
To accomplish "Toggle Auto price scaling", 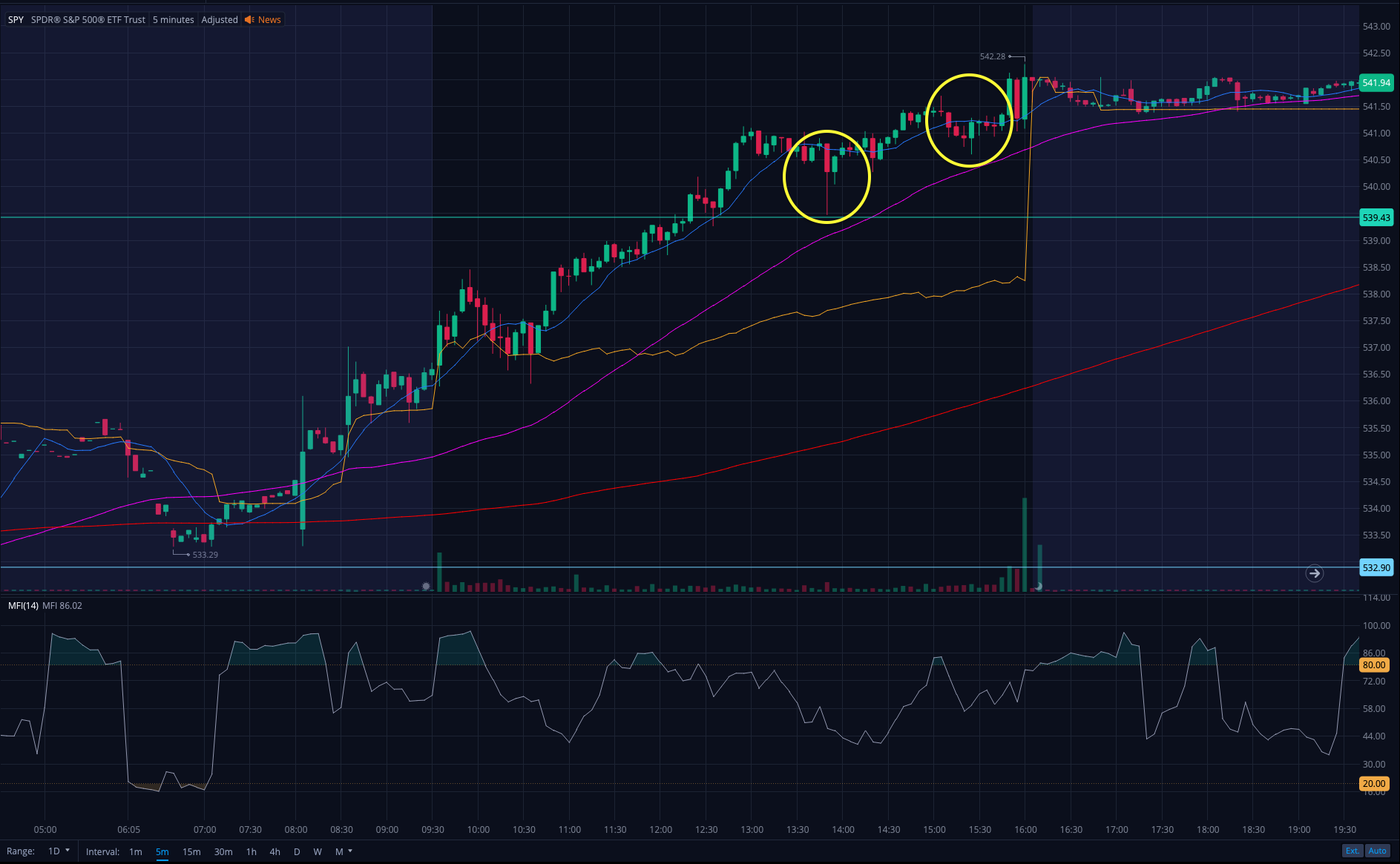I will 1378,851.
